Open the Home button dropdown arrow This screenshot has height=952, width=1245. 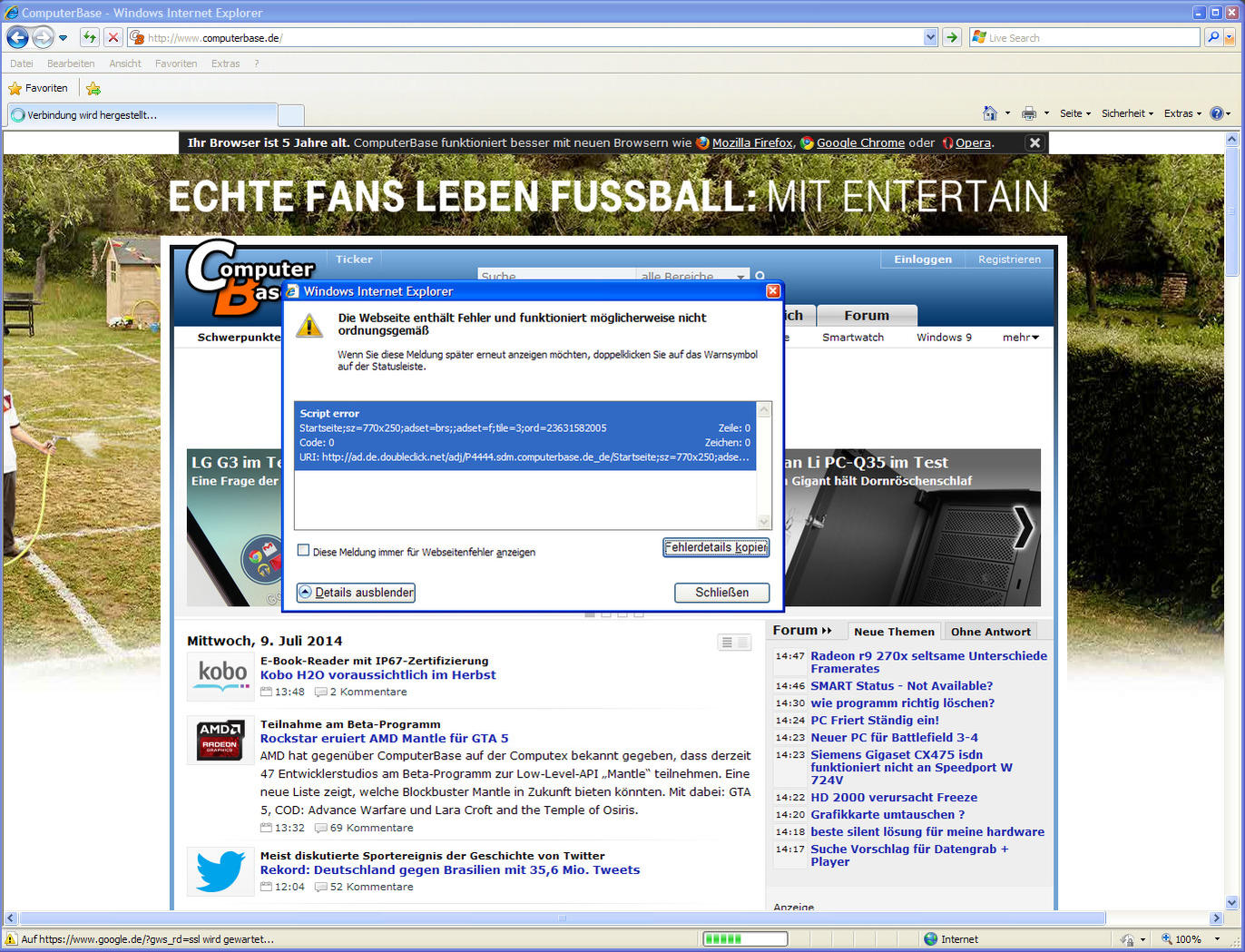click(x=1007, y=113)
